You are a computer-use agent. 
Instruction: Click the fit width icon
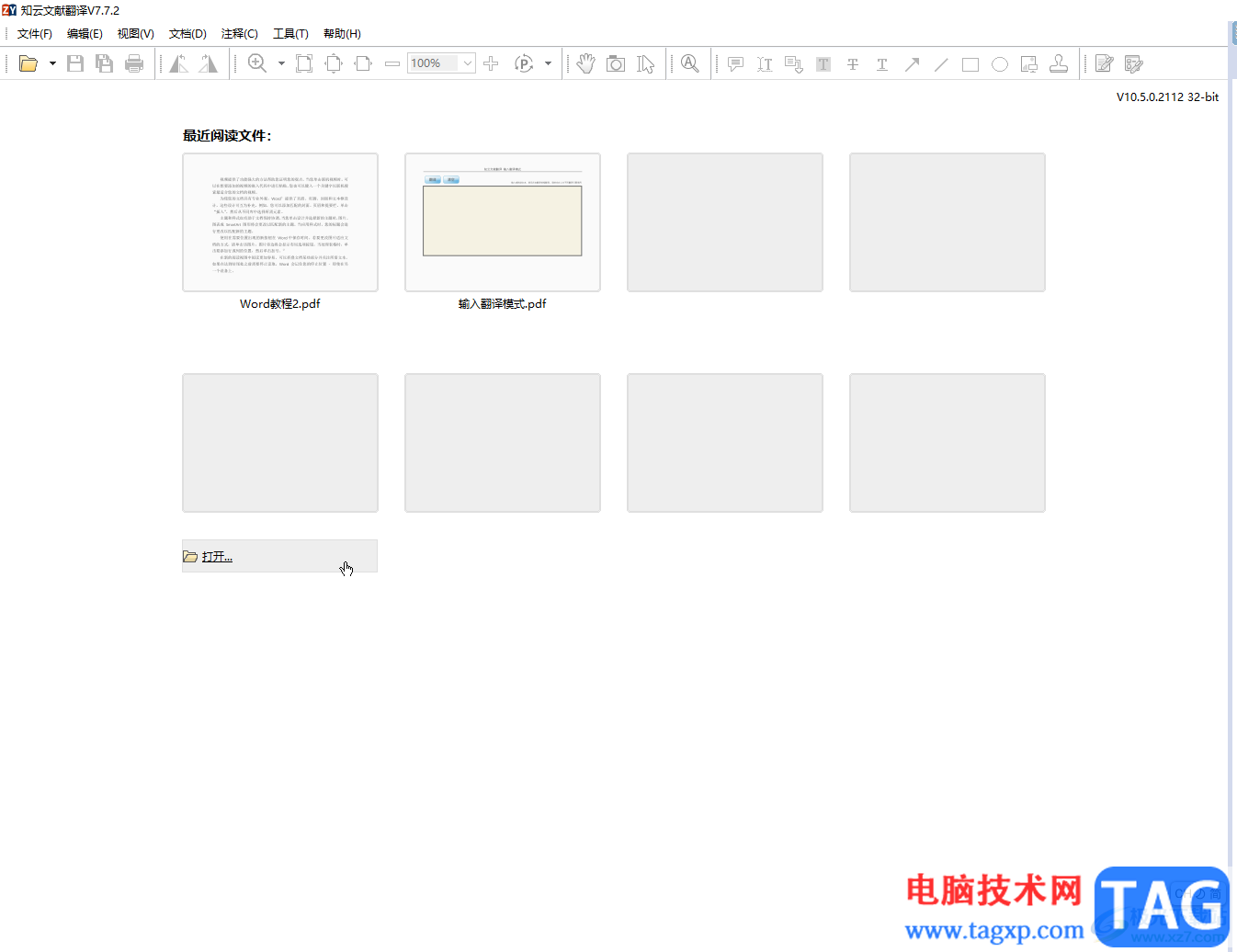tap(363, 63)
